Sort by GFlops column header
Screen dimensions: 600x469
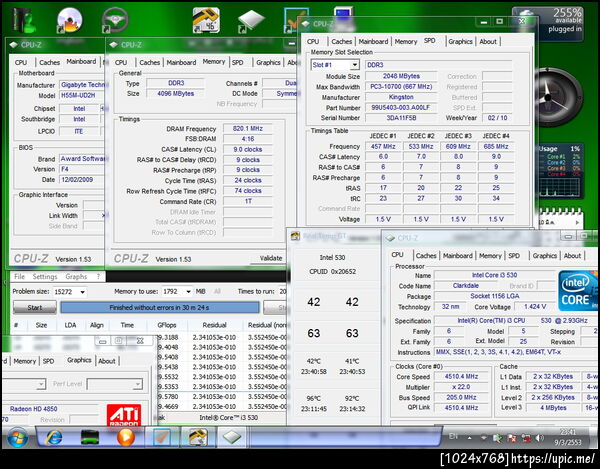click(x=167, y=325)
